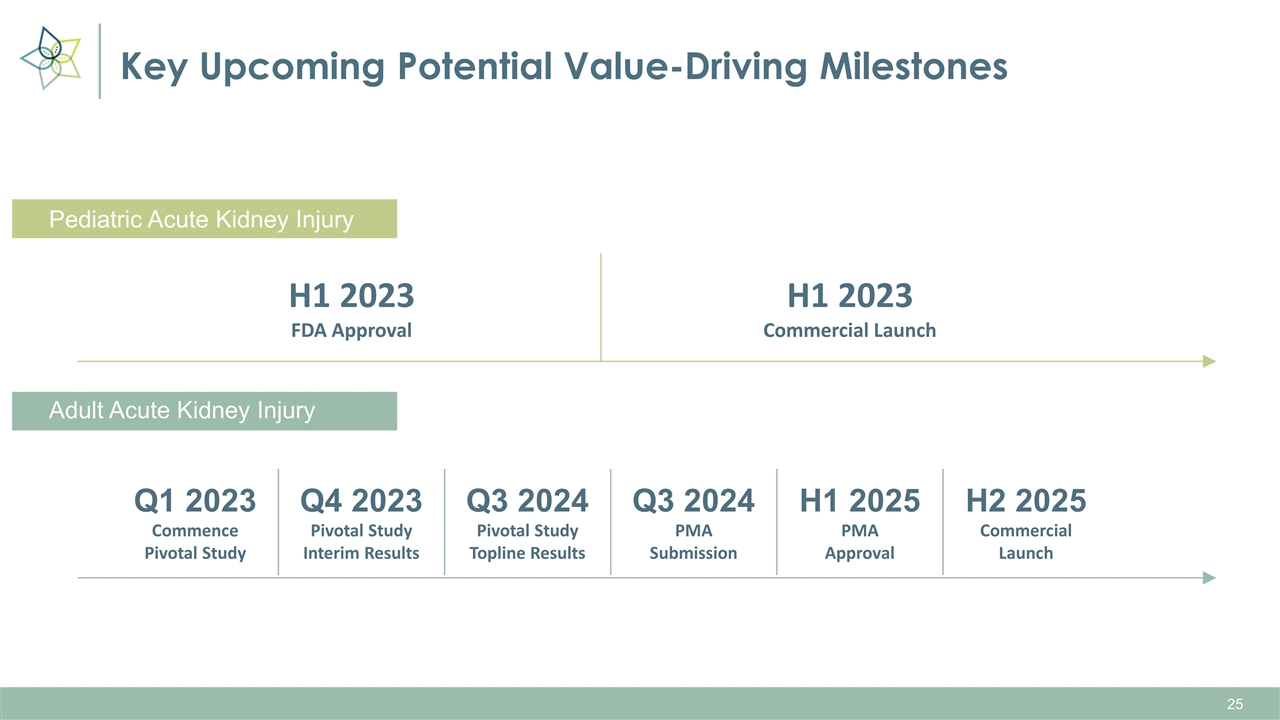The width and height of the screenshot is (1280, 720).
Task: Select the 'H2 2025' milestone date
Action: tap(1026, 499)
